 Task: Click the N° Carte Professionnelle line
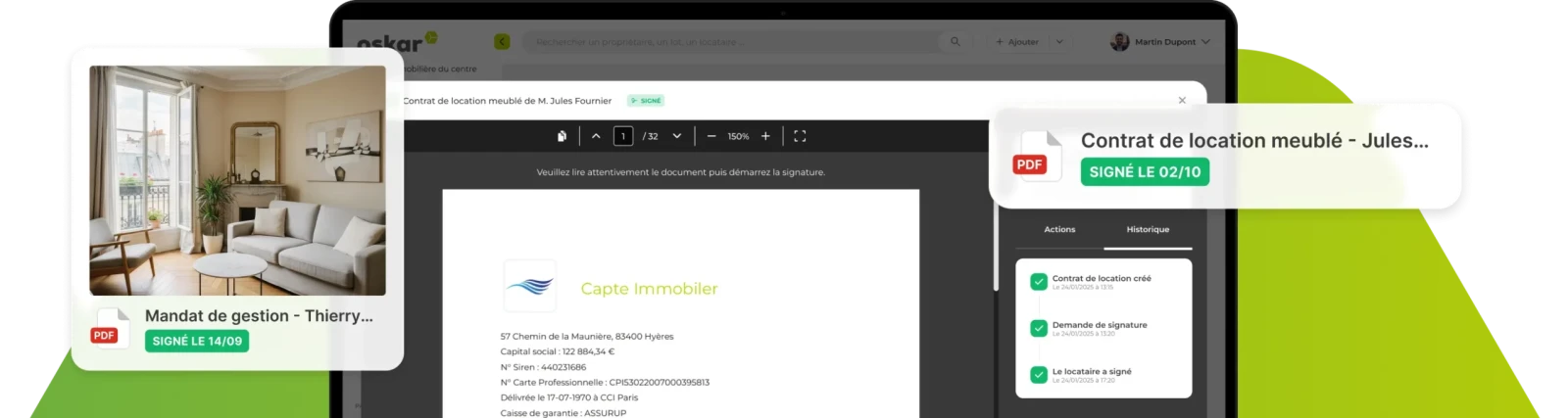[x=605, y=382]
